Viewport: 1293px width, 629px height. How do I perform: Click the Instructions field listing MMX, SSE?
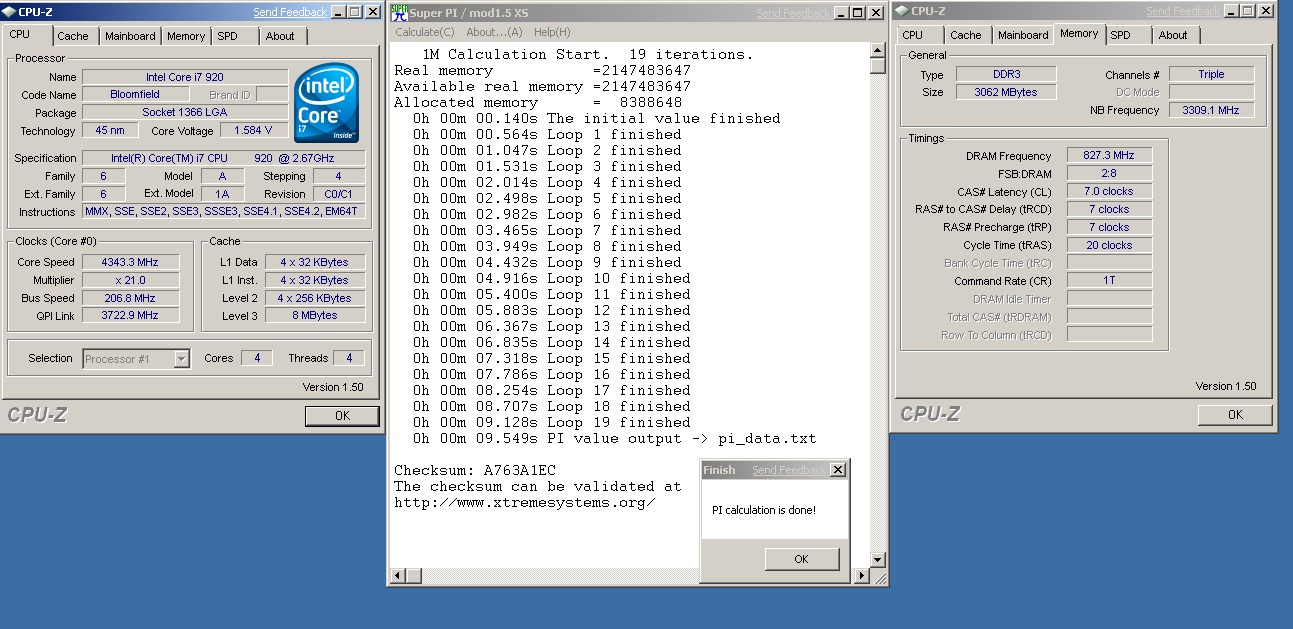tap(224, 212)
